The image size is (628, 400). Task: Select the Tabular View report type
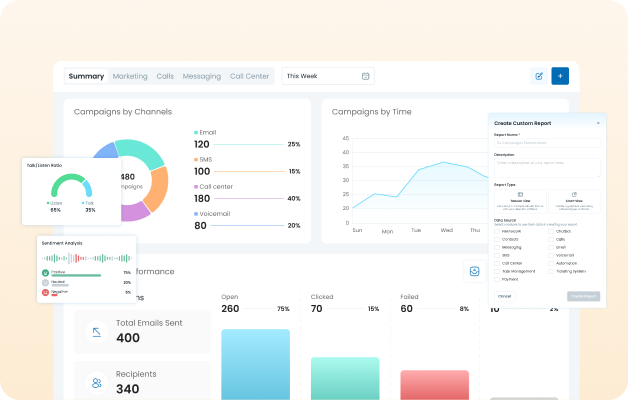pyautogui.click(x=518, y=201)
